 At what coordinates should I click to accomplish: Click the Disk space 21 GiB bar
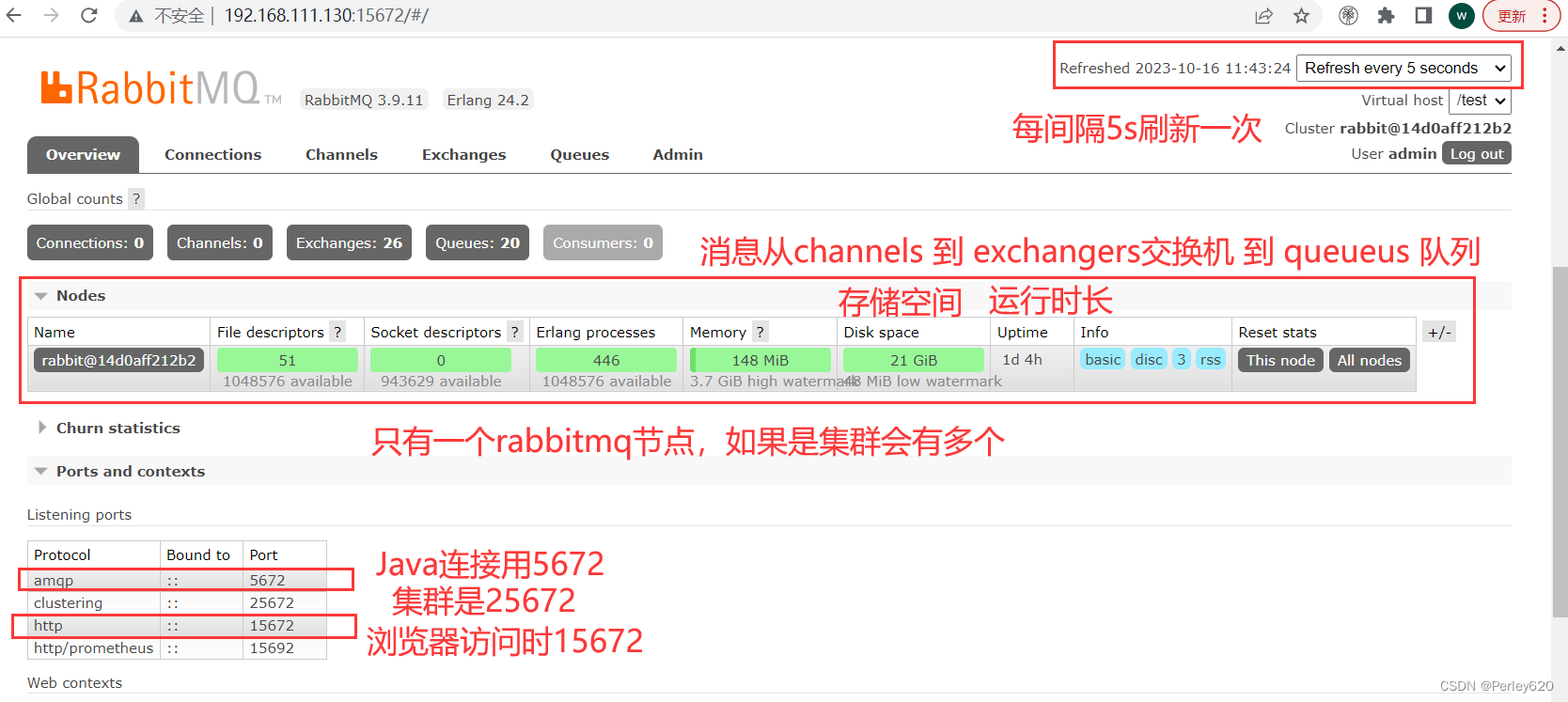(x=914, y=360)
